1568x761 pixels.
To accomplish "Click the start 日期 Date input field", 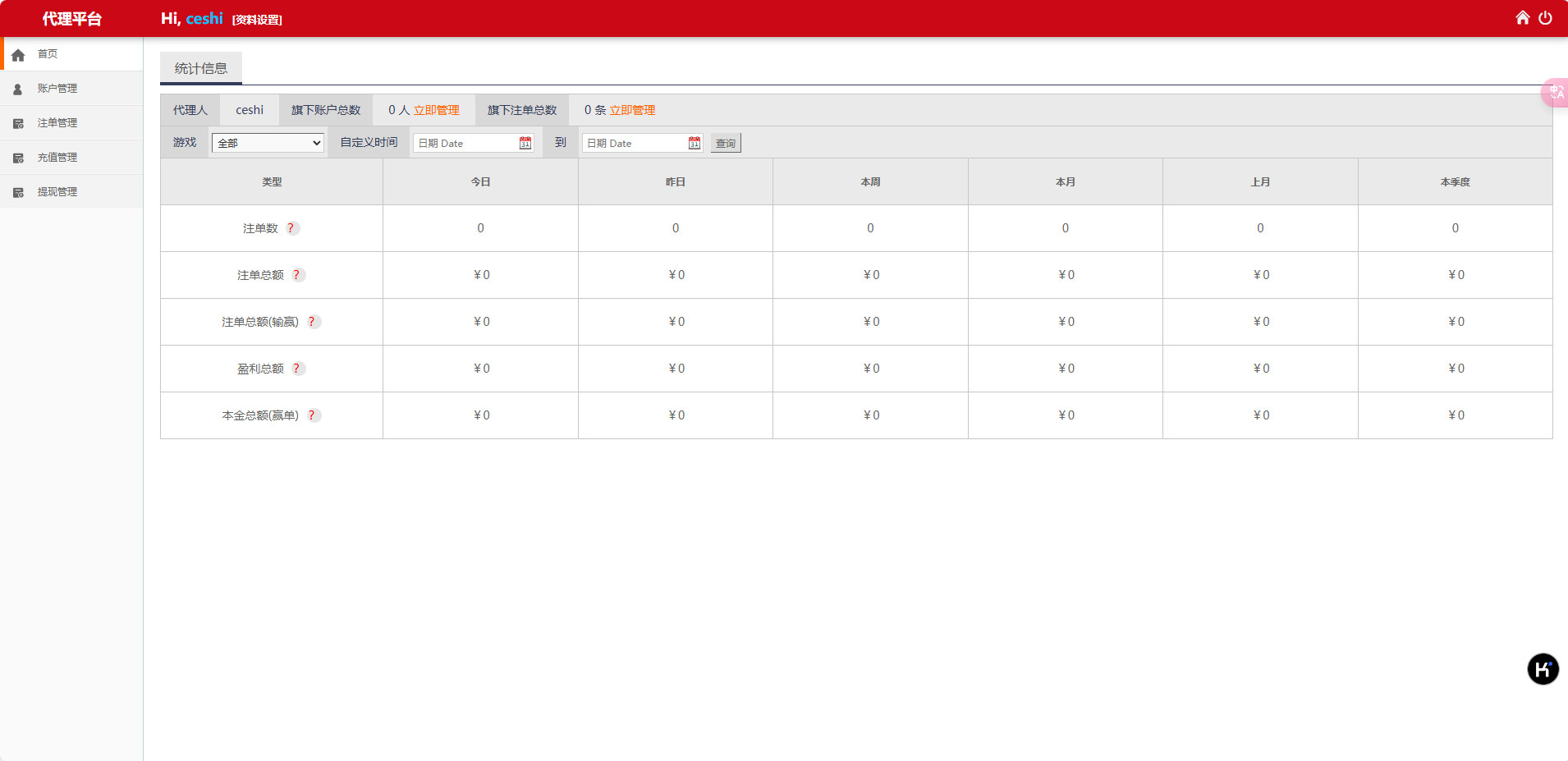I will 465,143.
